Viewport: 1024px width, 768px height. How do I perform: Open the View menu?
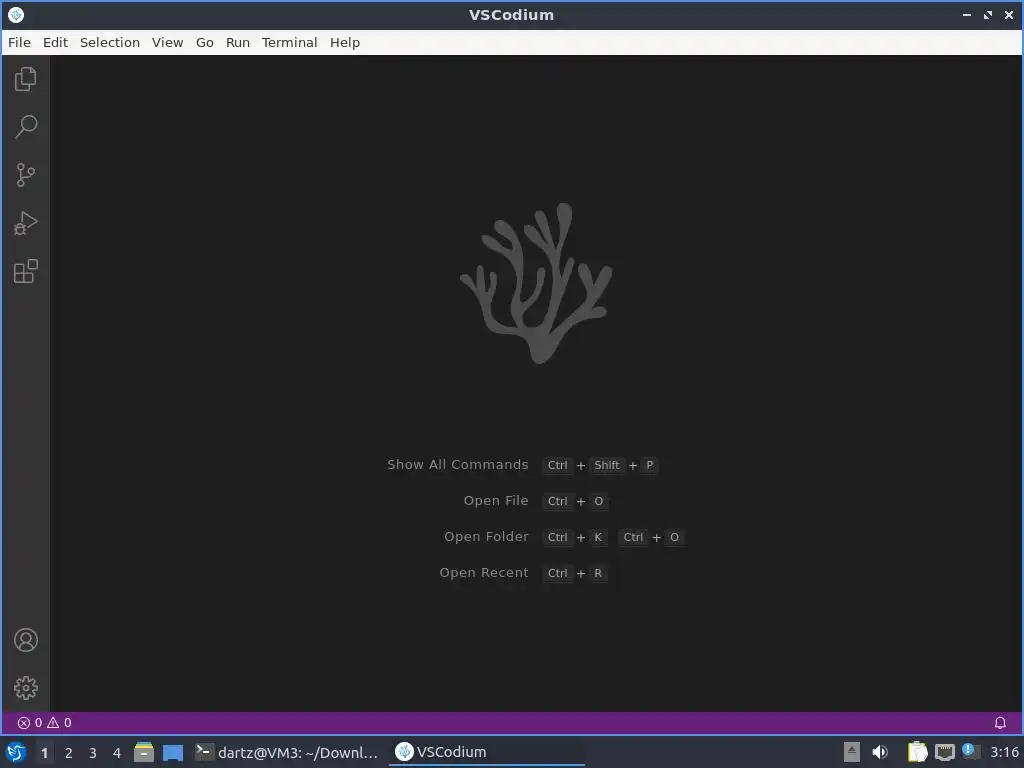167,42
